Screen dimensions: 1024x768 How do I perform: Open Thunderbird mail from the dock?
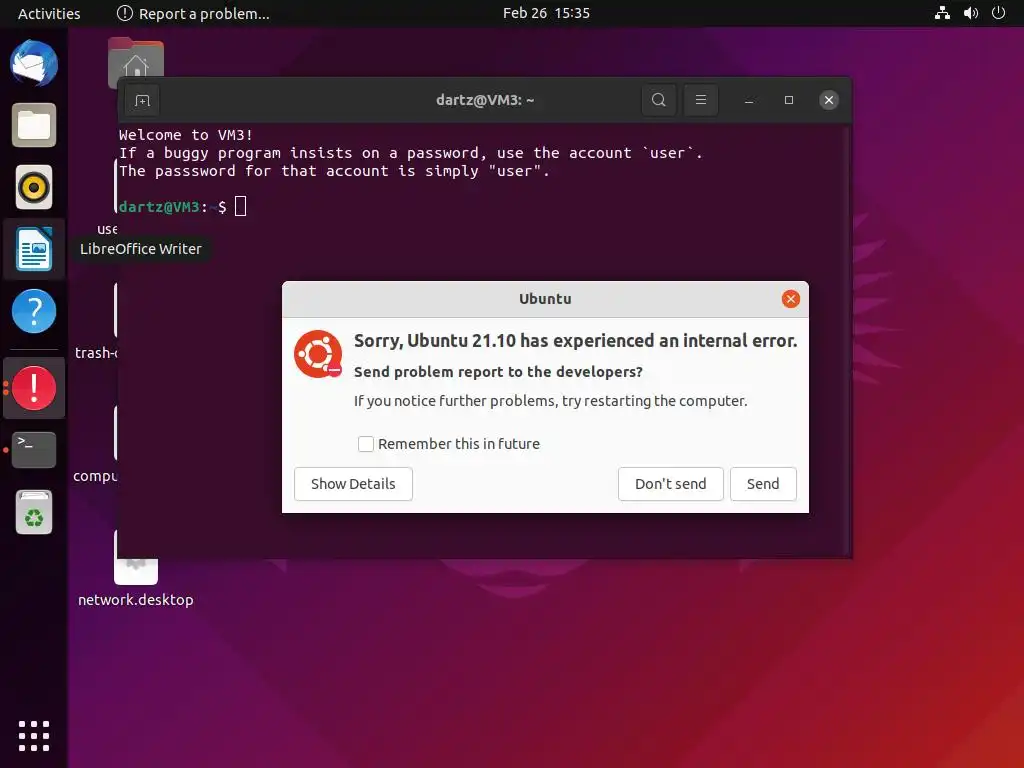point(34,63)
